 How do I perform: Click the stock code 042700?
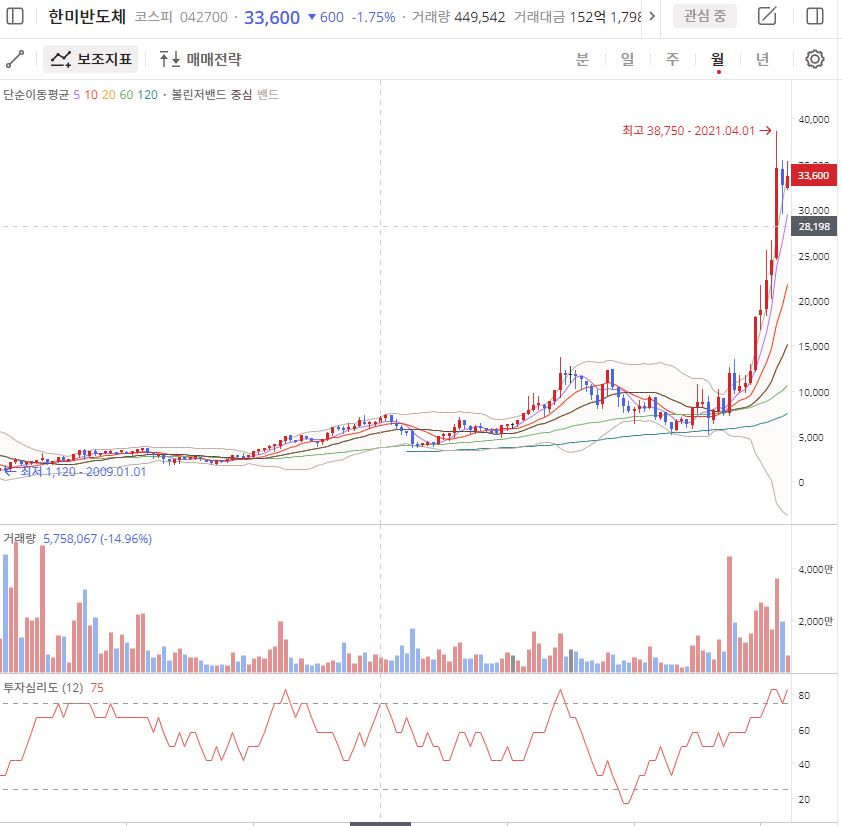(x=204, y=17)
